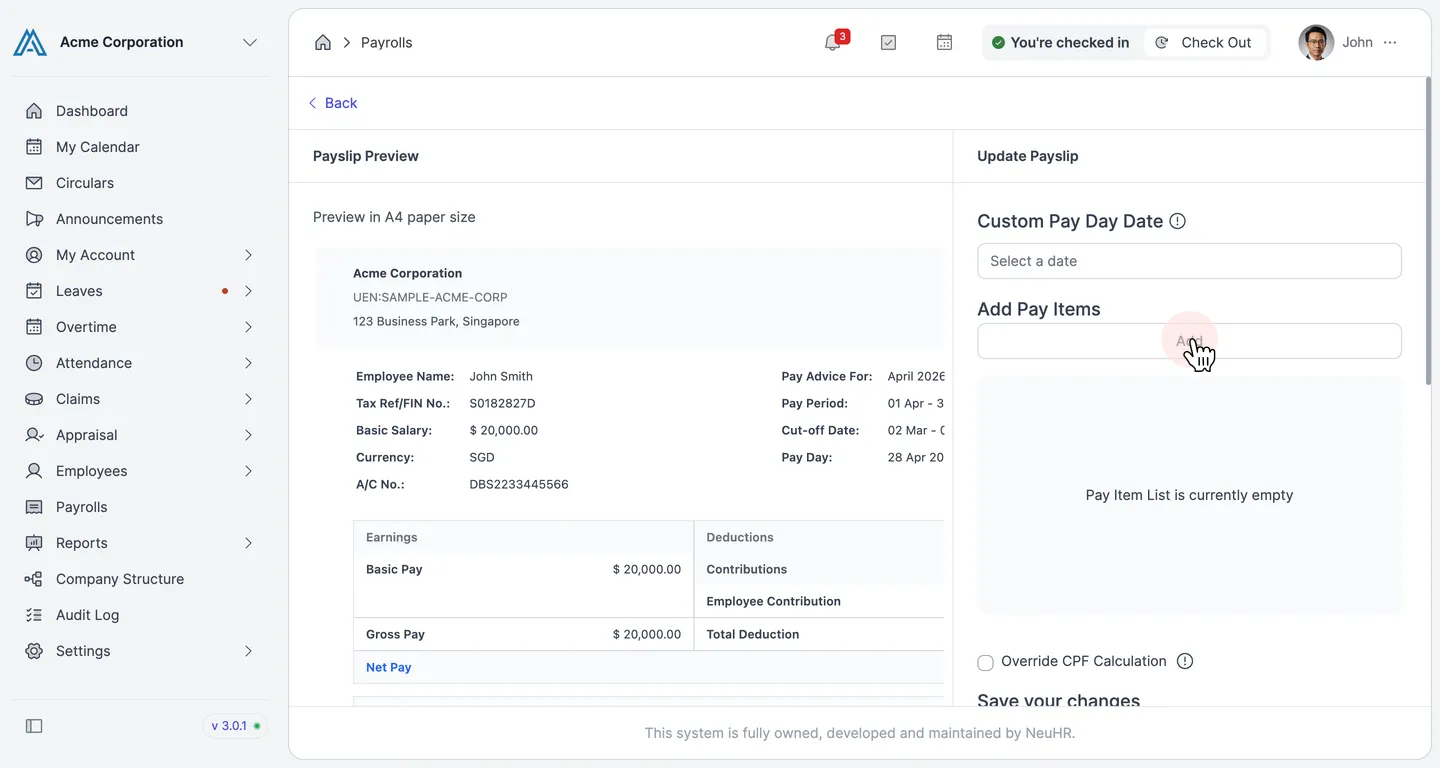Click the My Account user icon

(34, 255)
